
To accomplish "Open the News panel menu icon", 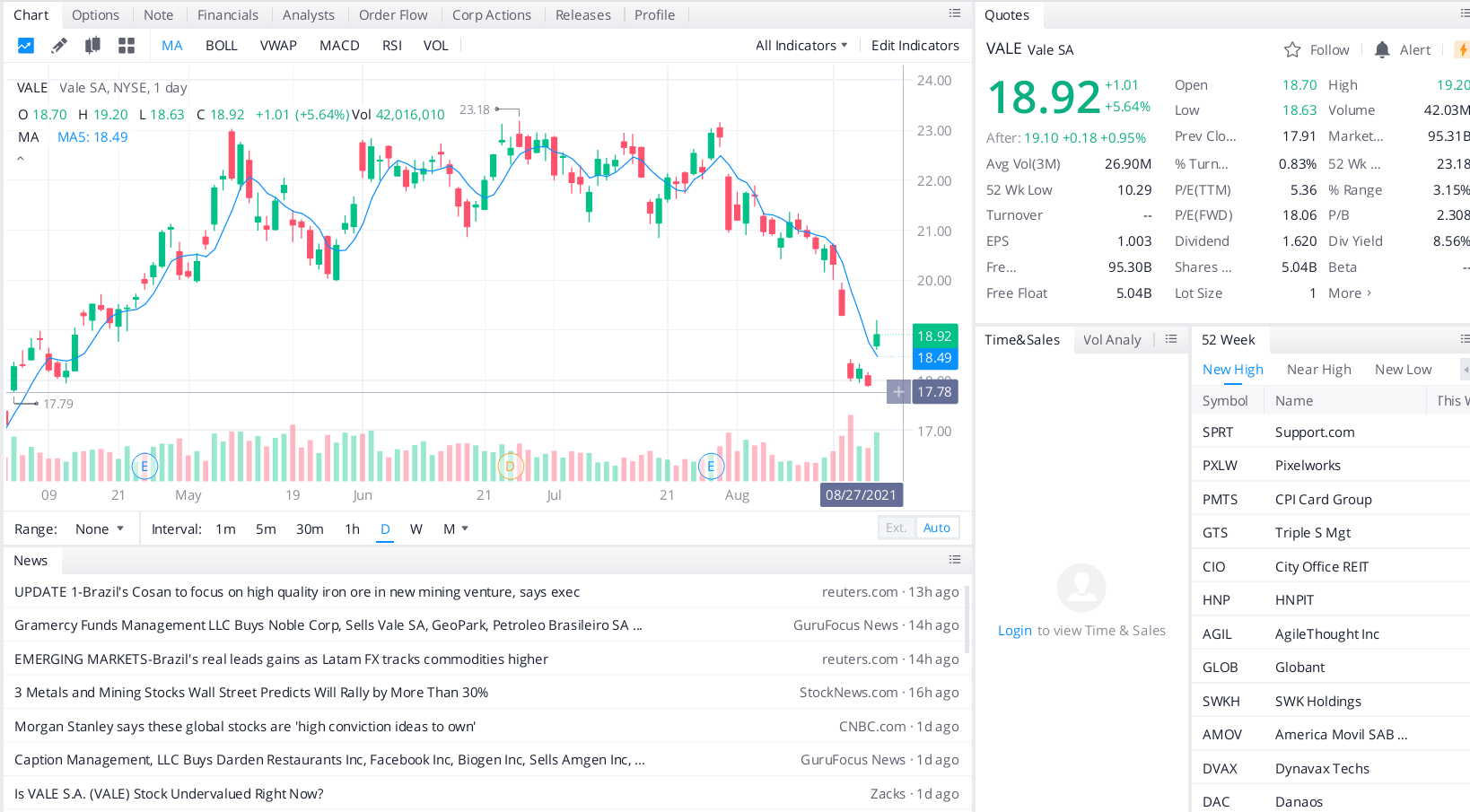I will [x=955, y=560].
